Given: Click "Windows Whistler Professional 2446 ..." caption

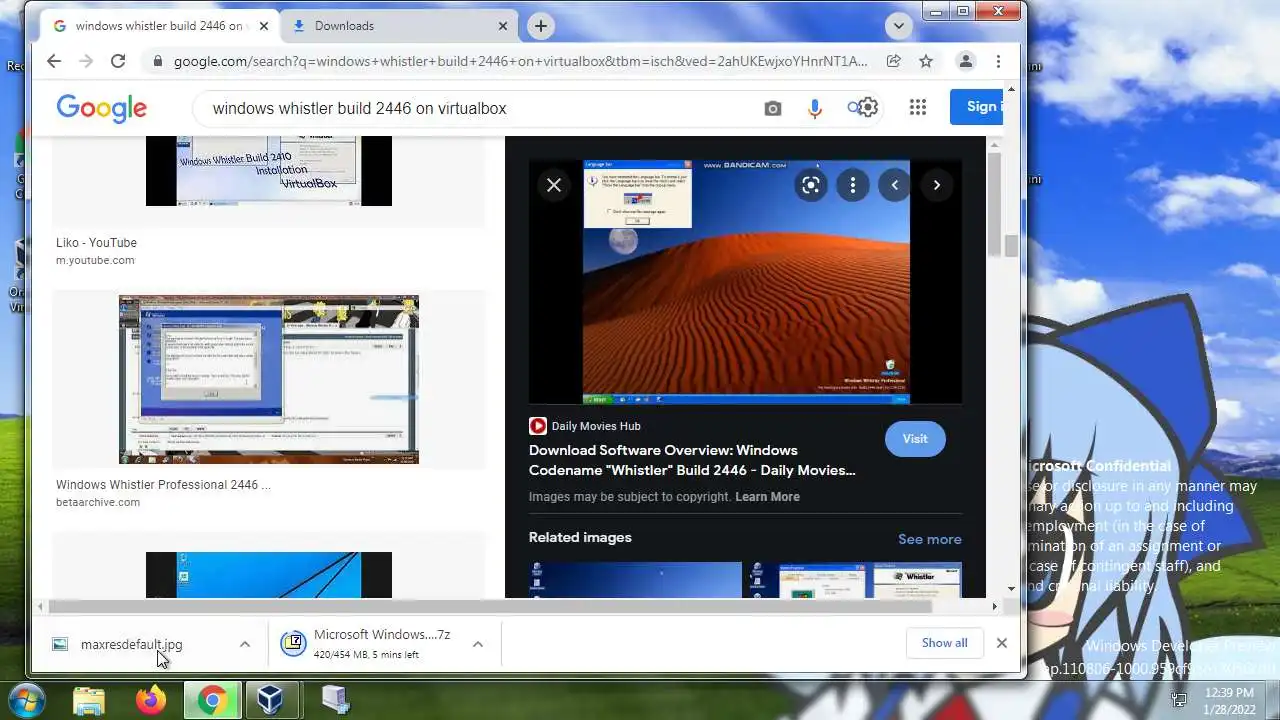Looking at the screenshot, I should click(163, 485).
